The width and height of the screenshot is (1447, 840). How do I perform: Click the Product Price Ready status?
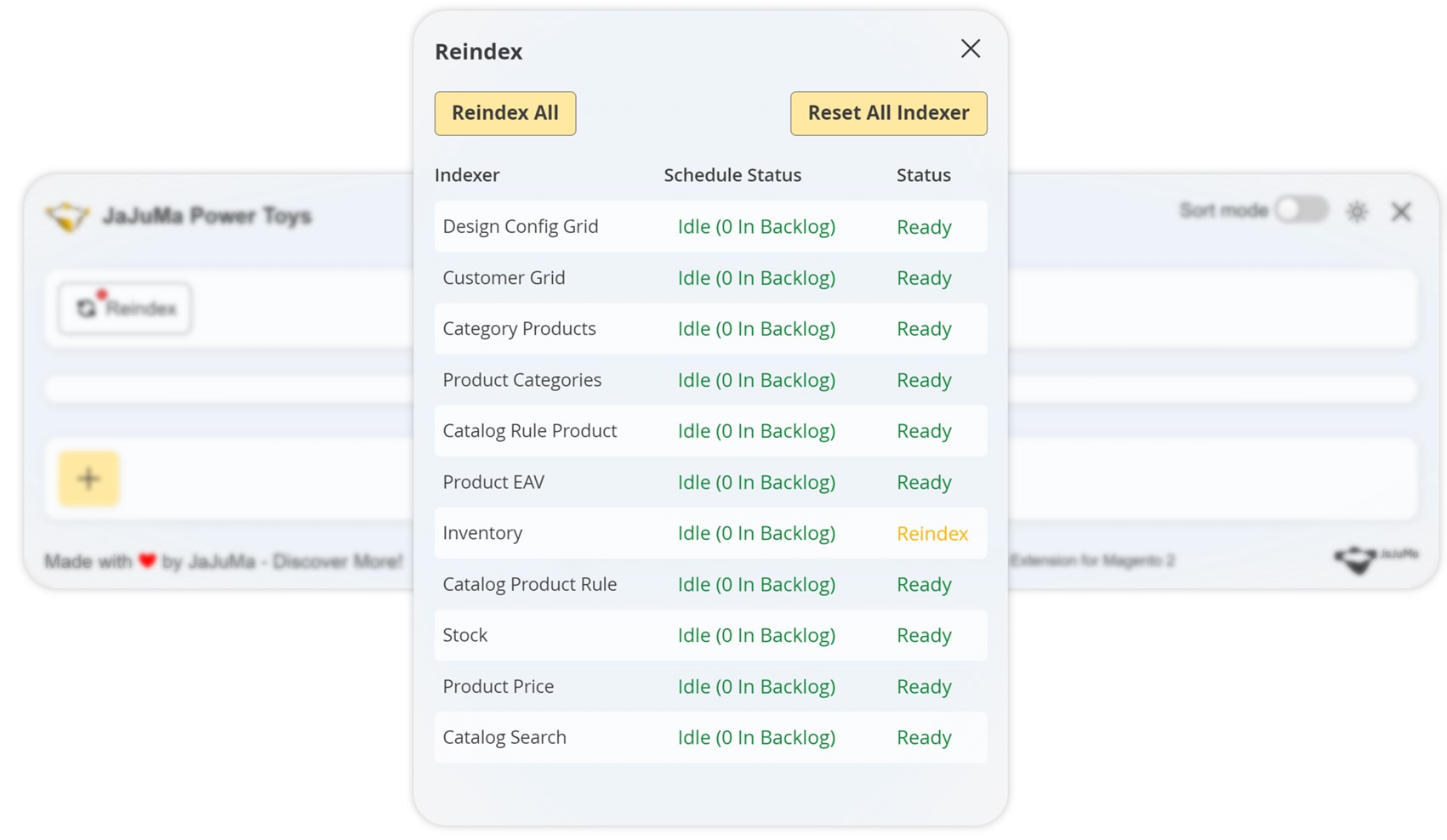924,686
